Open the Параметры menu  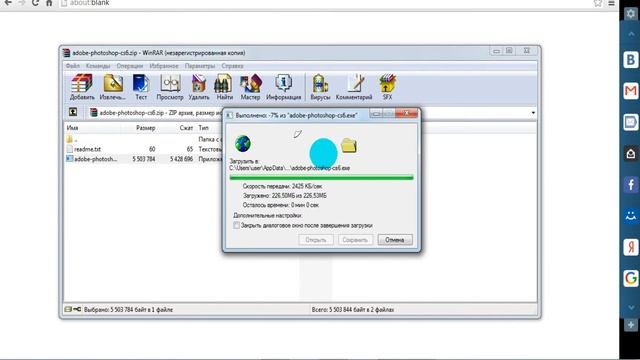point(200,66)
